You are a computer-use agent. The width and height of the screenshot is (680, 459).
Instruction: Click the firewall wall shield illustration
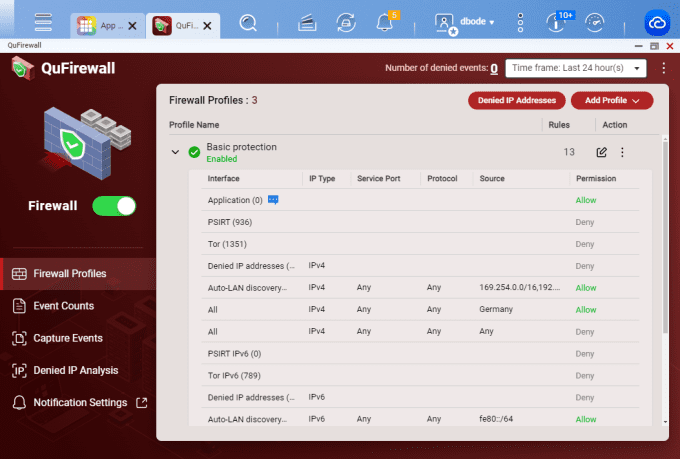point(87,143)
